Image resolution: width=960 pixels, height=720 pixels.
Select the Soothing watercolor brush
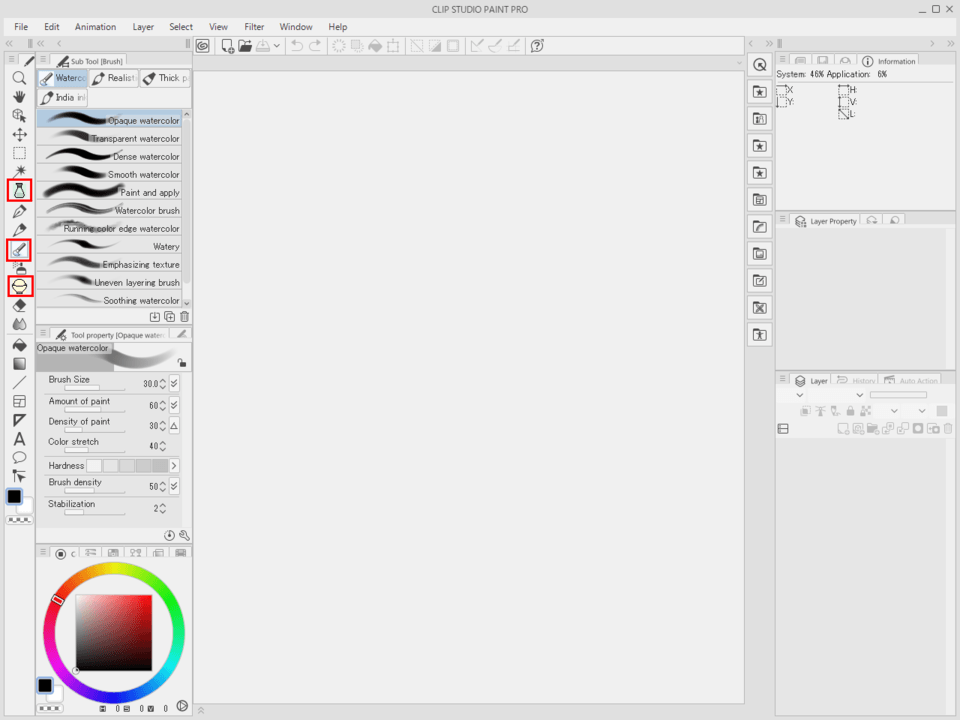click(x=109, y=300)
